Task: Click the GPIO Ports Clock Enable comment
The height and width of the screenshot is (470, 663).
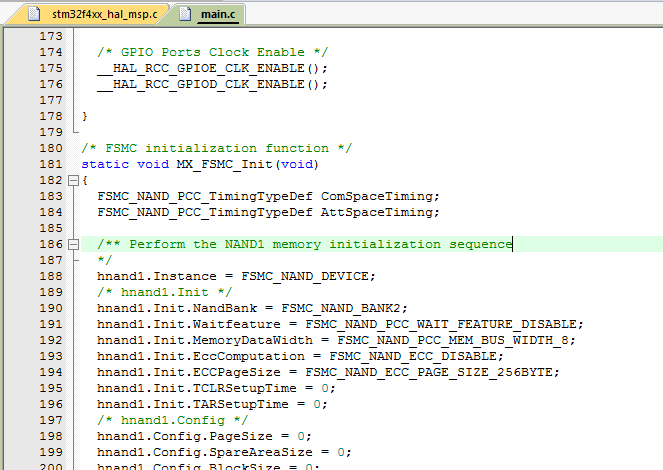Action: click(213, 52)
